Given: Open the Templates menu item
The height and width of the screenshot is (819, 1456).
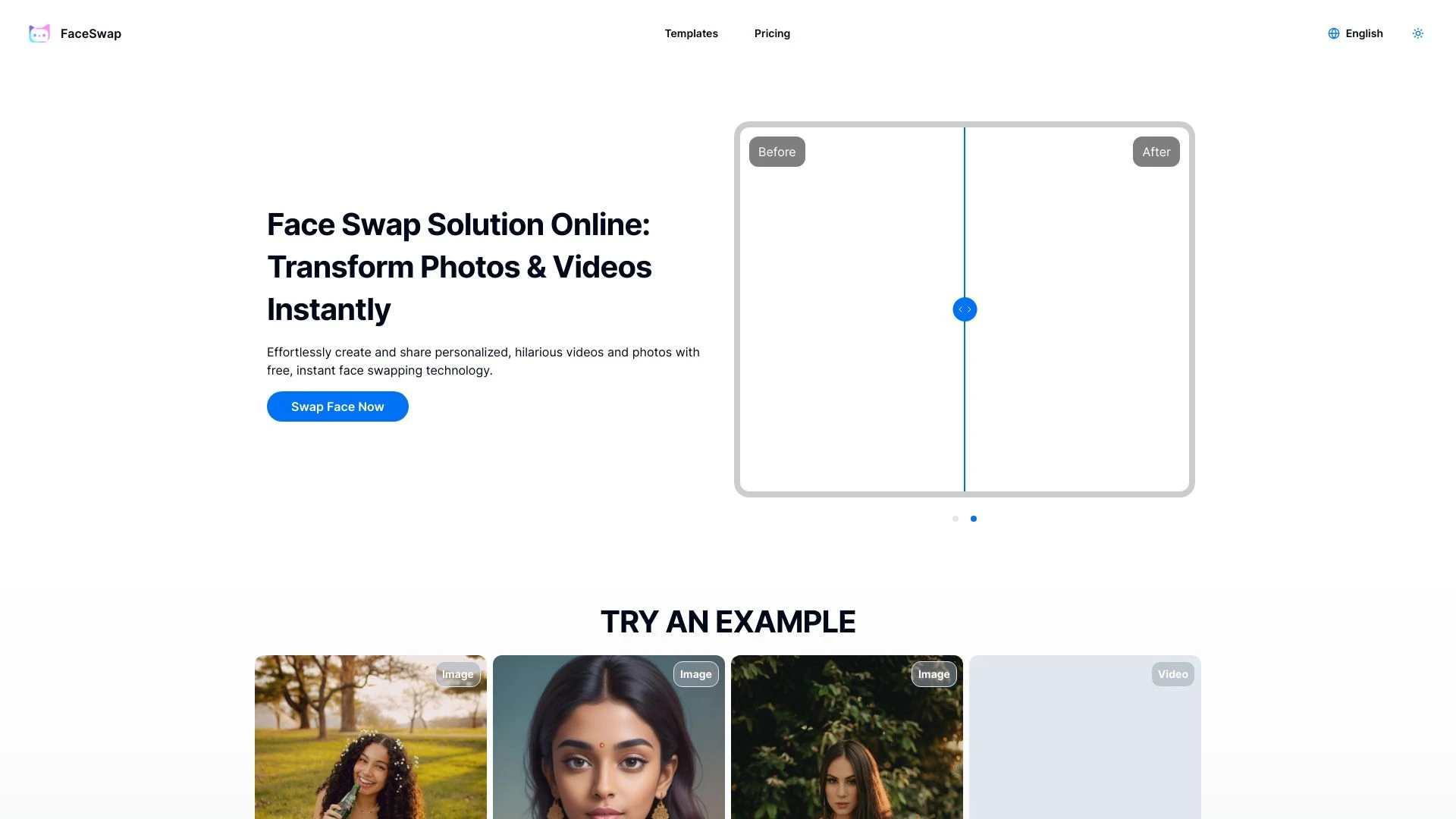Looking at the screenshot, I should coord(691,33).
